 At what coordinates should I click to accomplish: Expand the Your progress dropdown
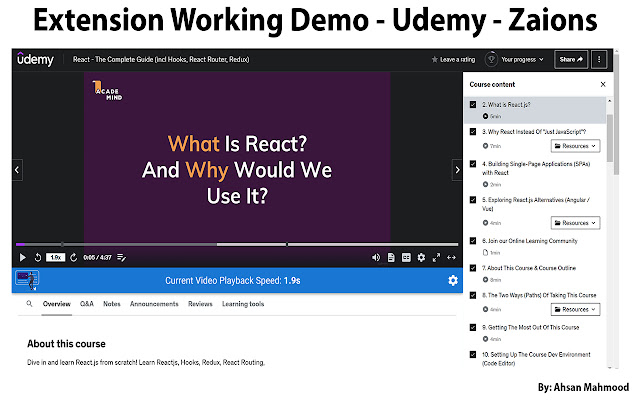click(522, 60)
